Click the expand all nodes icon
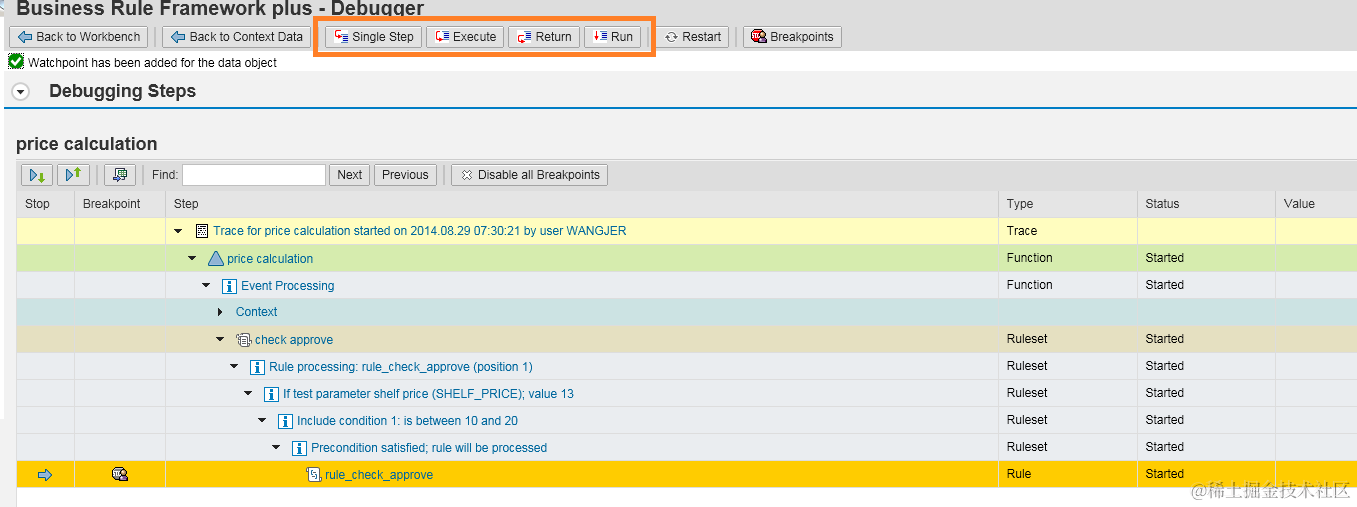Image resolution: width=1357 pixels, height=507 pixels. tap(37, 175)
